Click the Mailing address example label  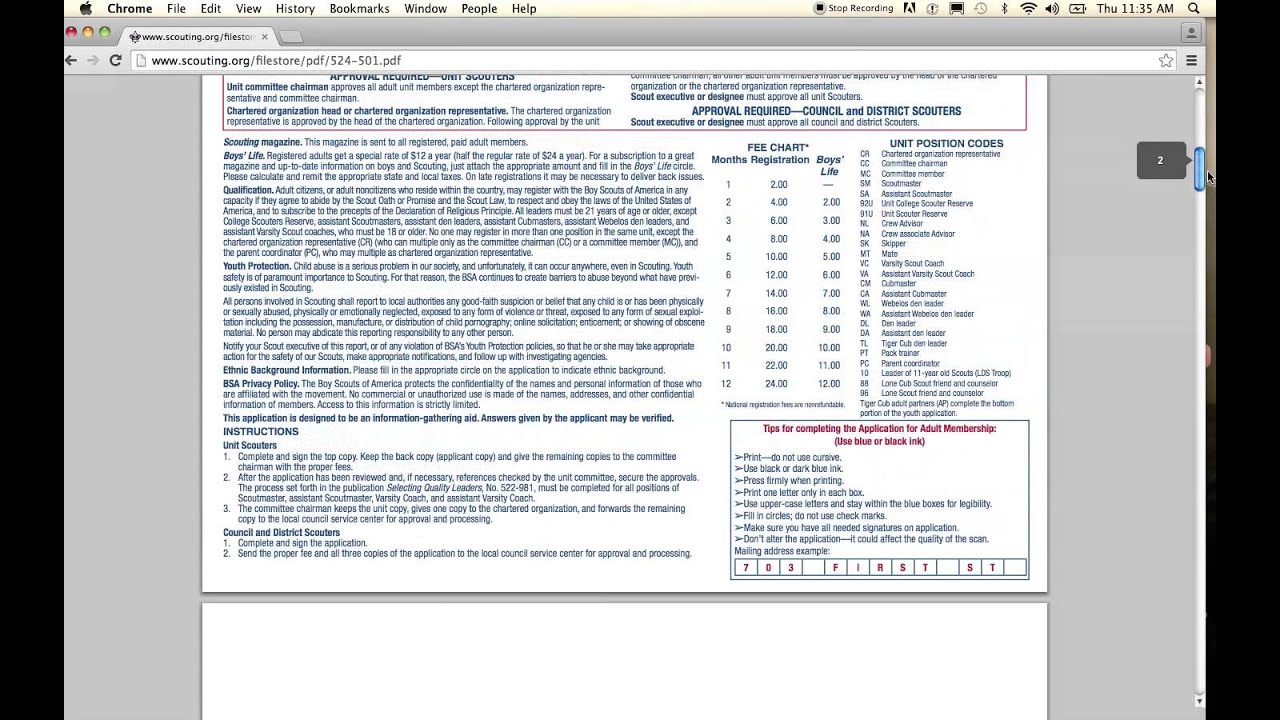782,551
